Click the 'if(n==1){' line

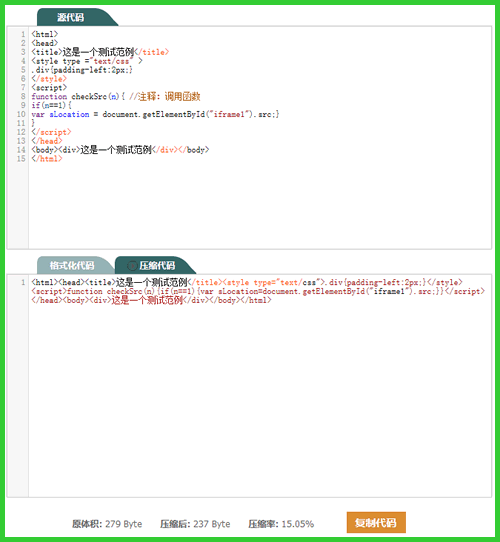click(51, 105)
